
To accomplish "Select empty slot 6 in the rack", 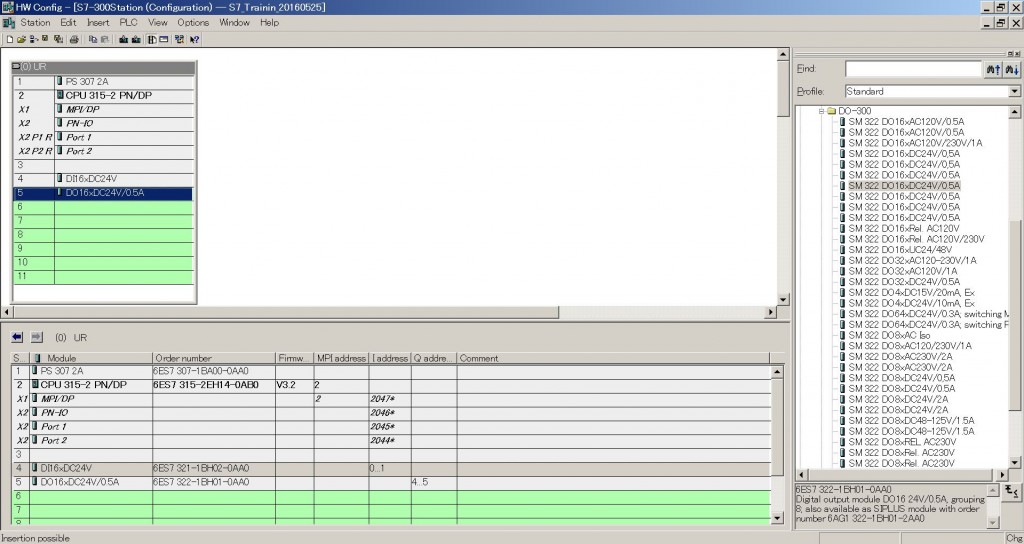I will [x=103, y=206].
